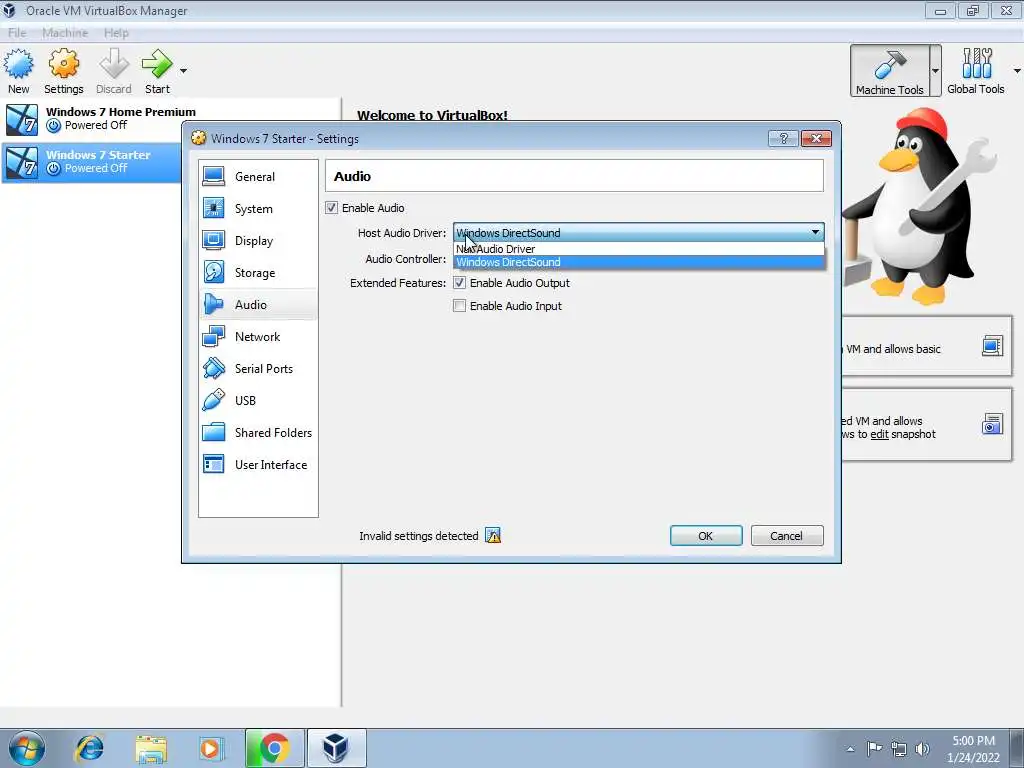Open Shared Folders settings category

point(258,432)
